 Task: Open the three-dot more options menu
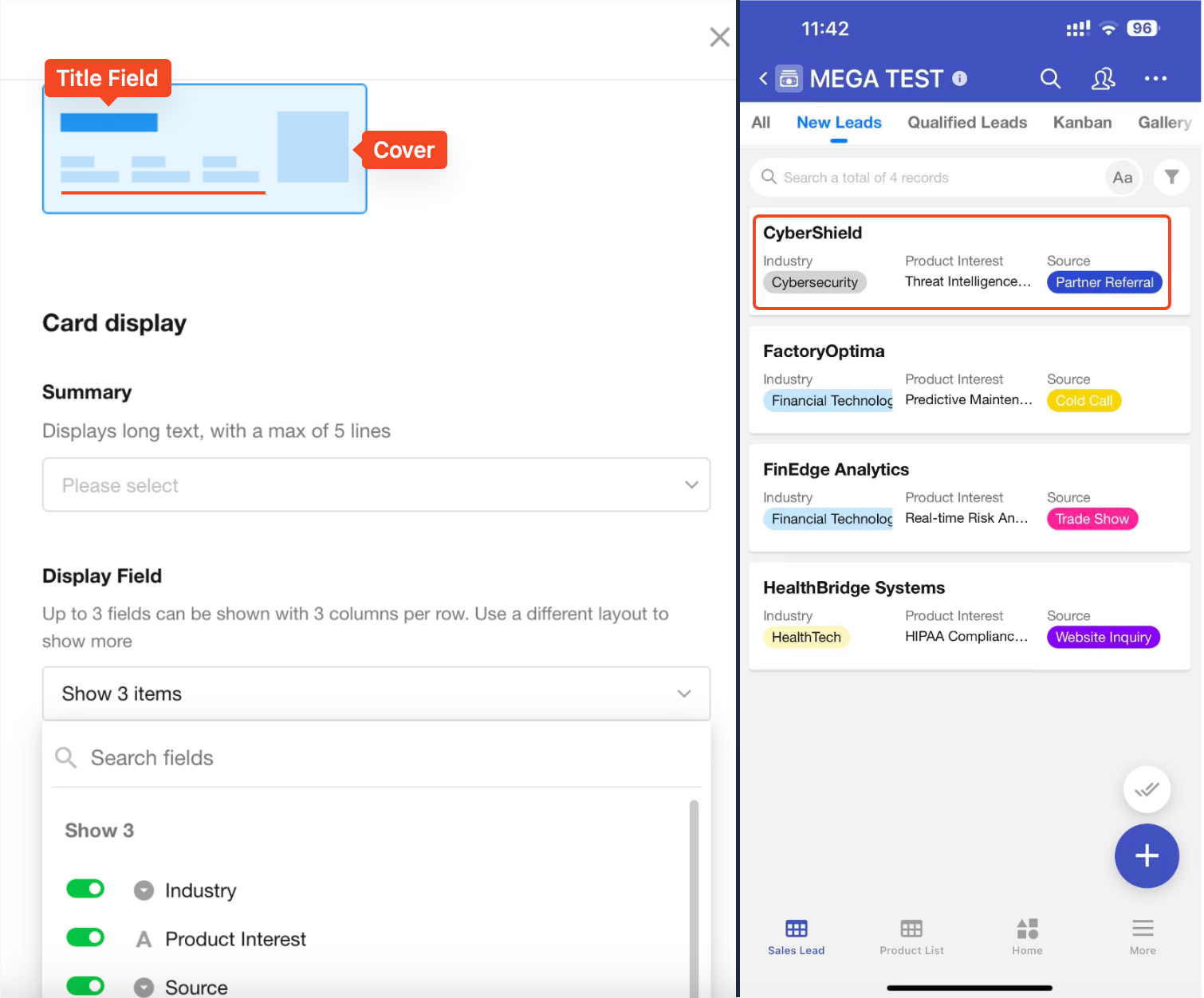click(x=1155, y=78)
